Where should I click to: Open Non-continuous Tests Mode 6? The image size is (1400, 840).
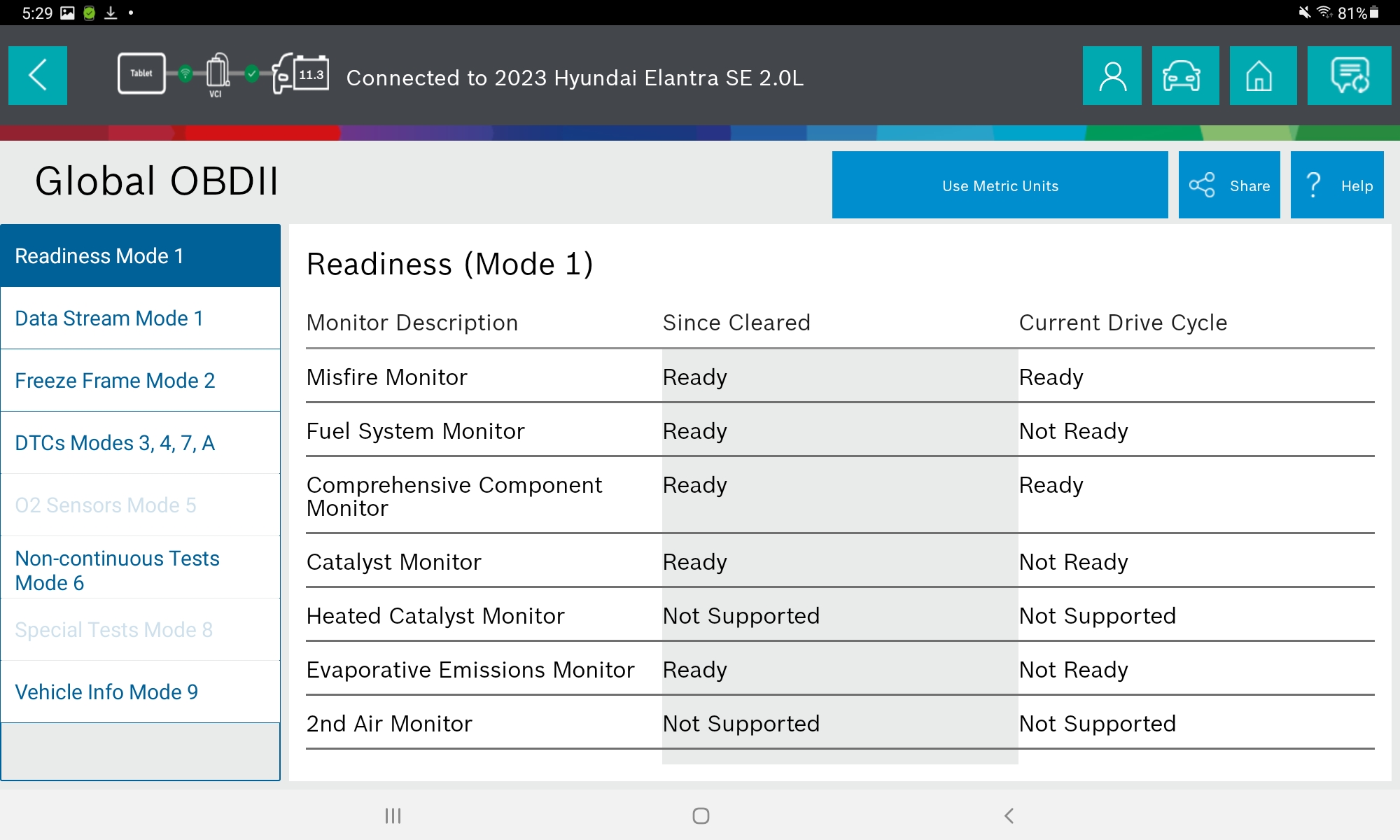[x=140, y=570]
